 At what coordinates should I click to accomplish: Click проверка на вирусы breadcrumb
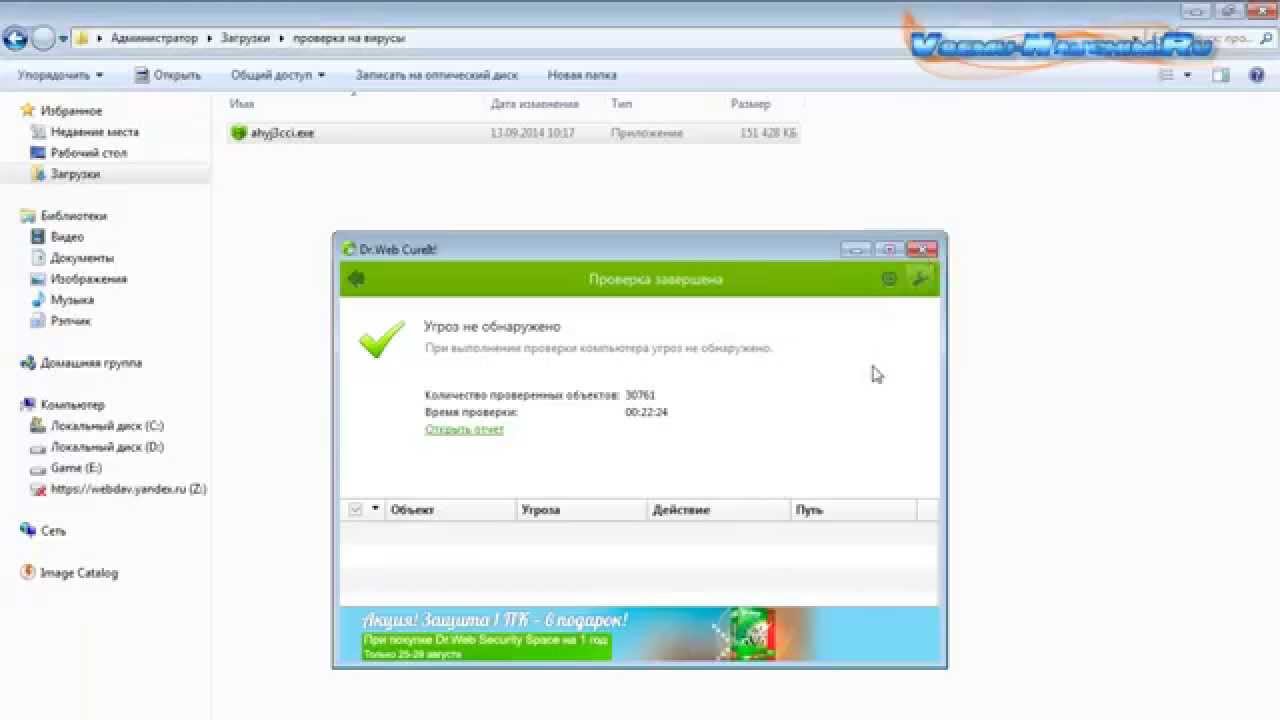pyautogui.click(x=349, y=38)
